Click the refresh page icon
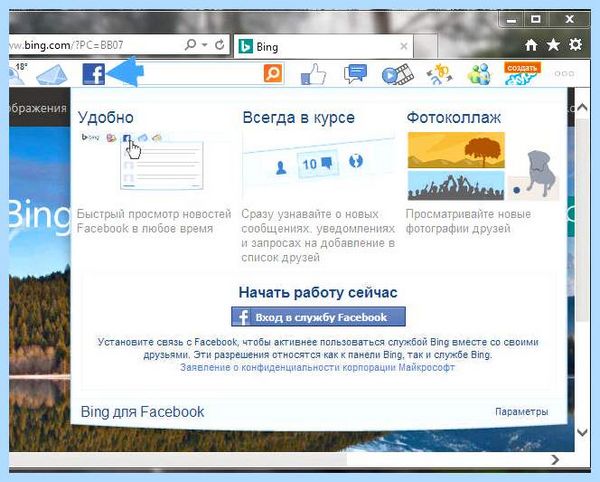Viewport: 600px width, 482px height. click(220, 45)
